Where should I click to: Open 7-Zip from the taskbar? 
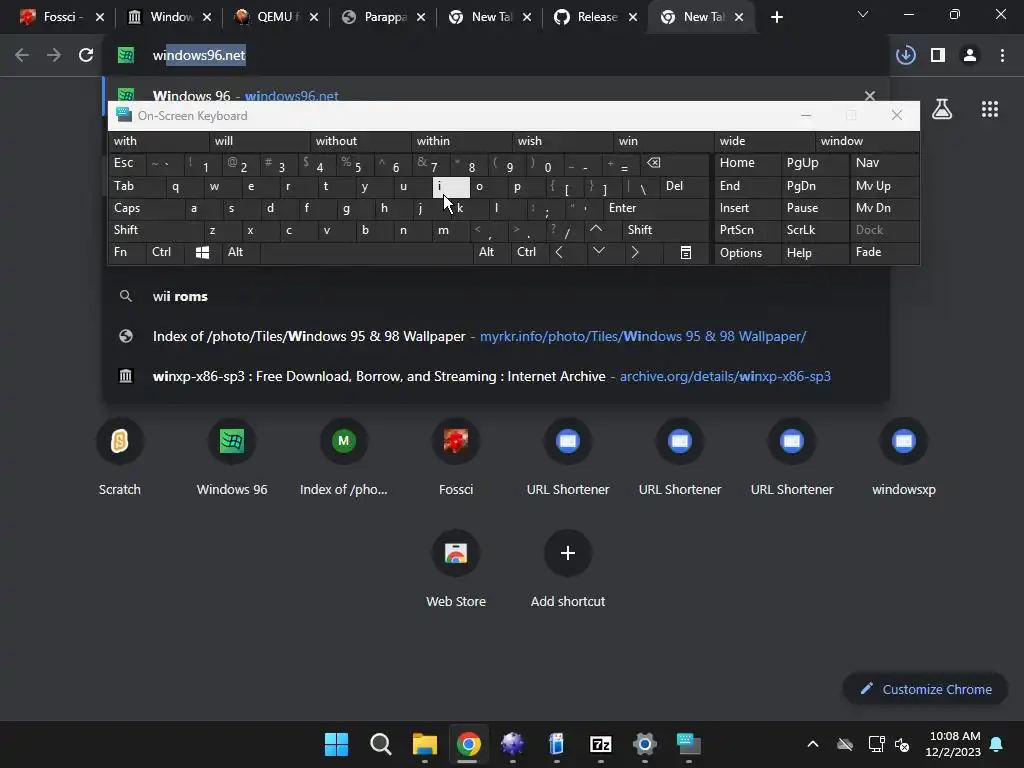600,744
